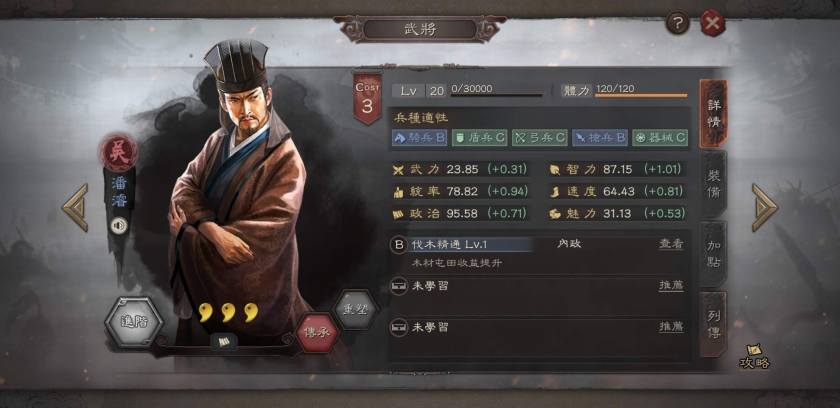Click 推薦 for the first unlearned skill slot
The image size is (840, 408).
click(671, 286)
